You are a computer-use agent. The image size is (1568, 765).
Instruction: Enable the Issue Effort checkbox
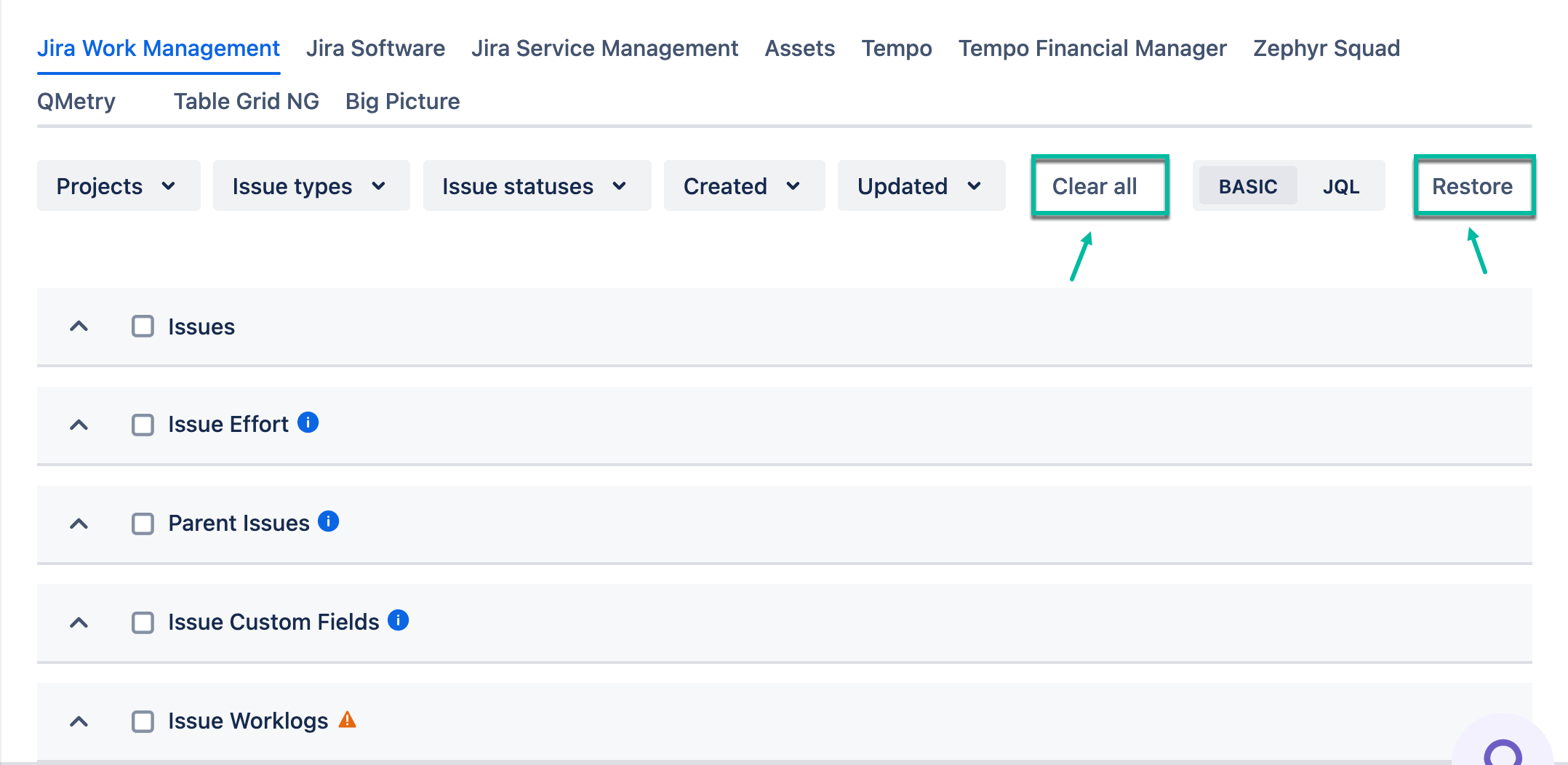(x=142, y=425)
